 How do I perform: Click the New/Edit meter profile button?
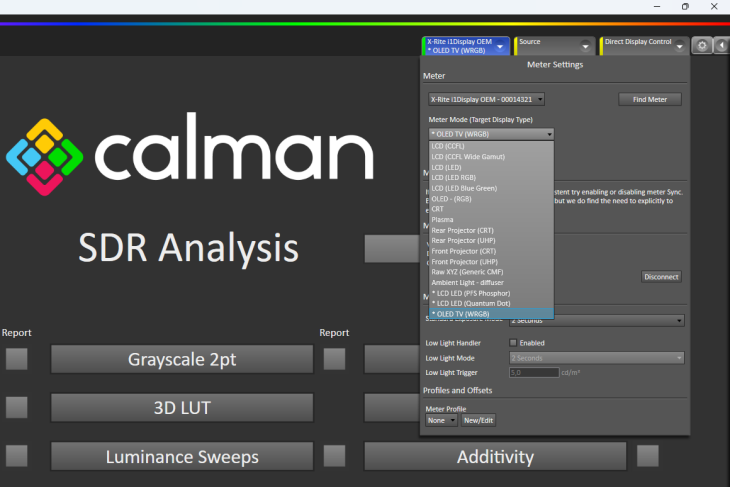click(x=478, y=420)
